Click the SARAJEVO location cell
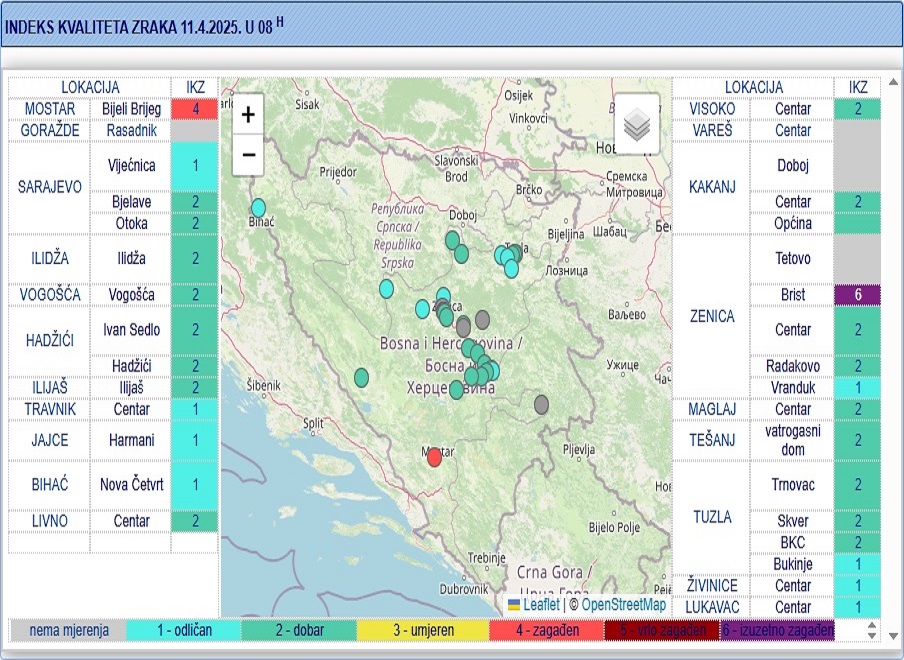This screenshot has height=660, width=904. pos(50,187)
